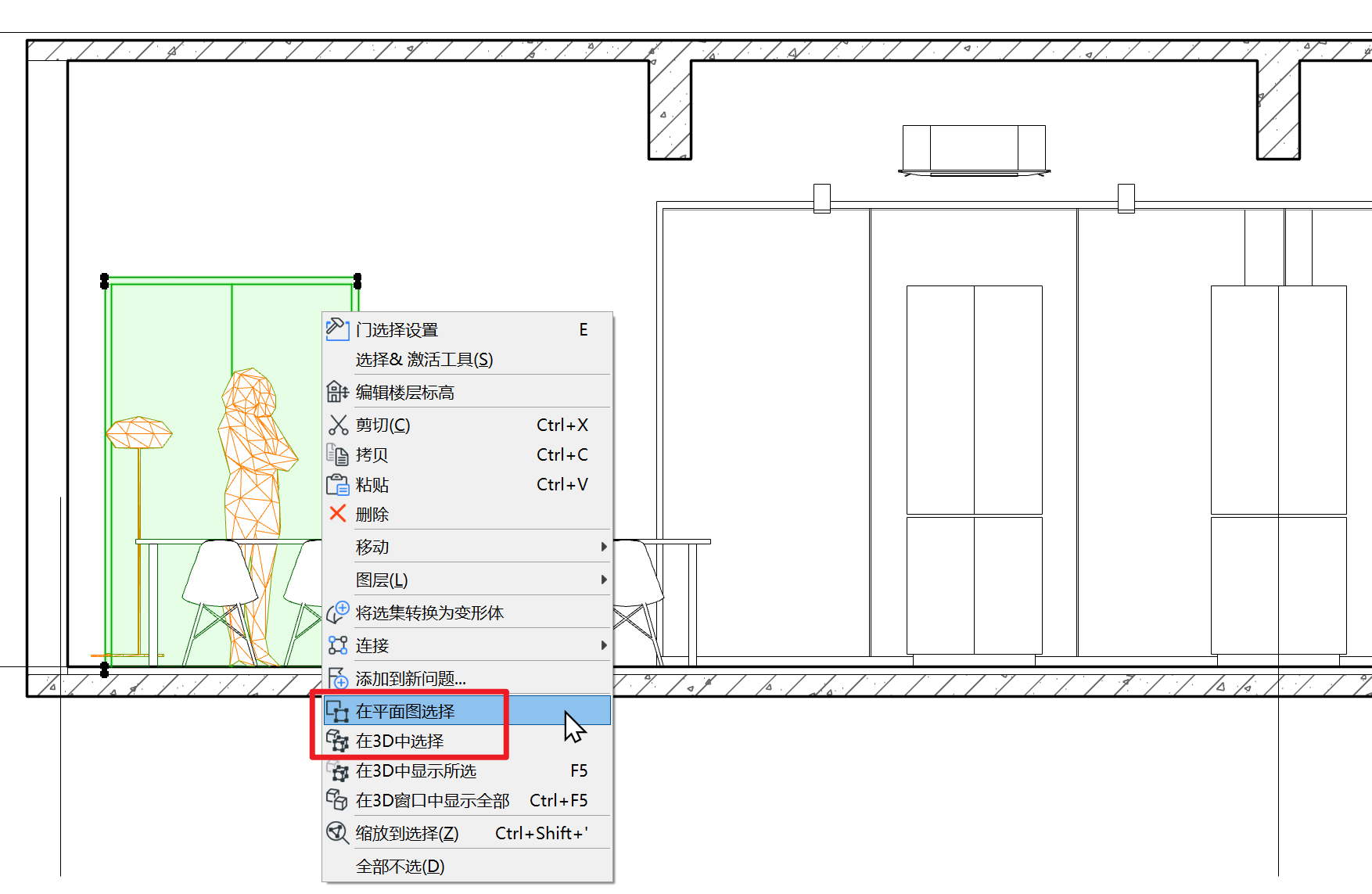
Task: Expand the 移动 submenu
Action: click(602, 546)
